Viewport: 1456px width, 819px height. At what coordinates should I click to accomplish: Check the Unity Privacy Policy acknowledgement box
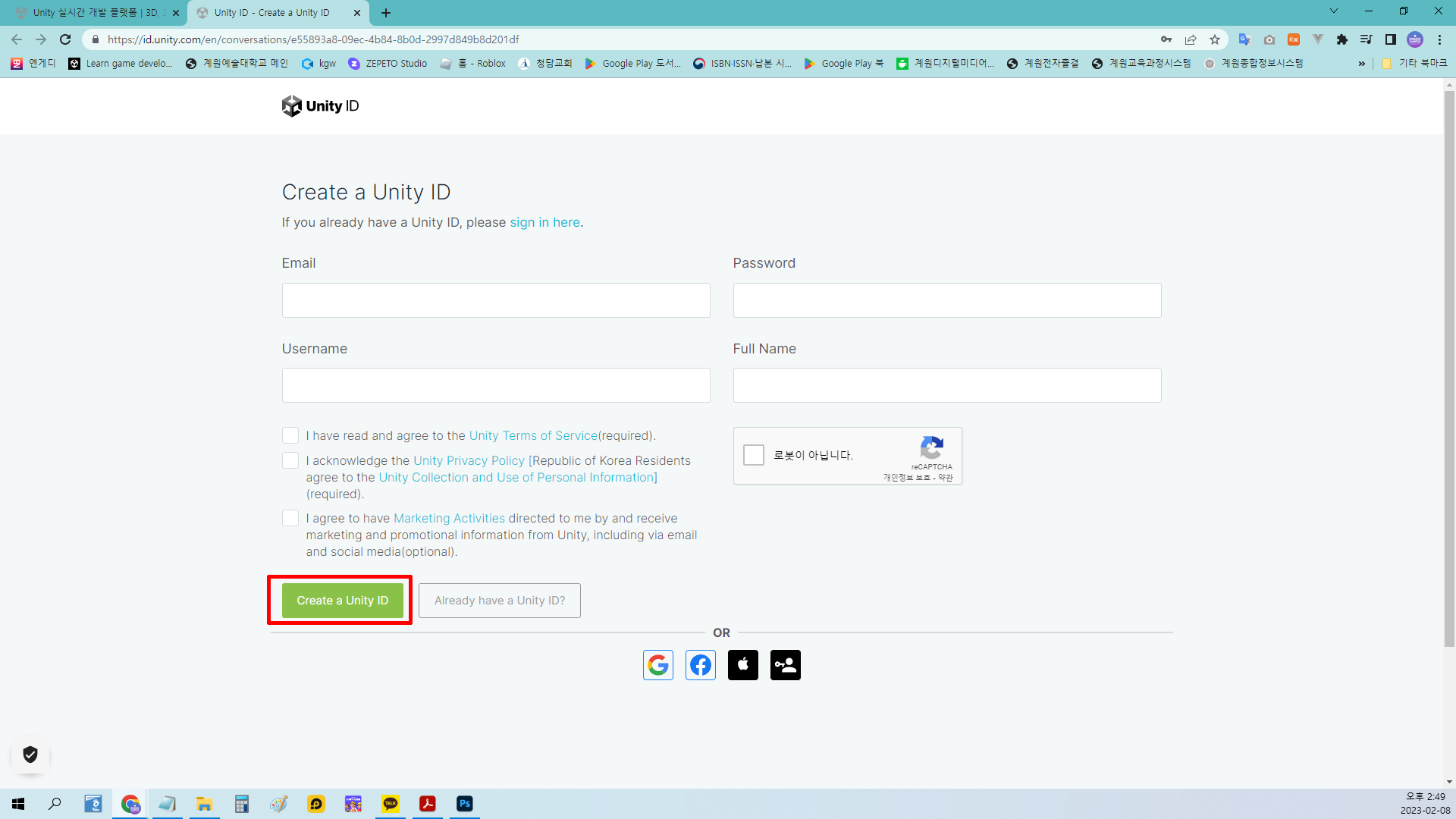tap(290, 460)
